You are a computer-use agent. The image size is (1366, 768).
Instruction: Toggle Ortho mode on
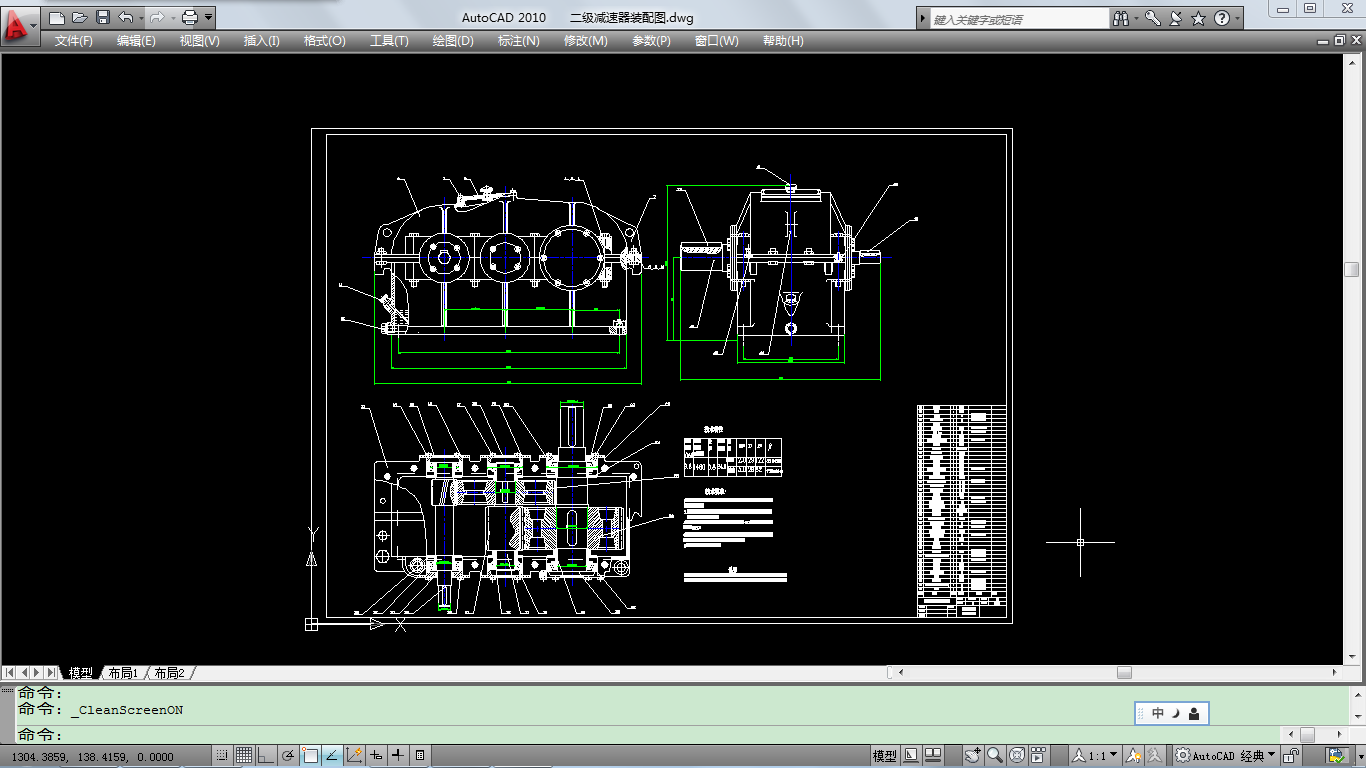coord(265,756)
